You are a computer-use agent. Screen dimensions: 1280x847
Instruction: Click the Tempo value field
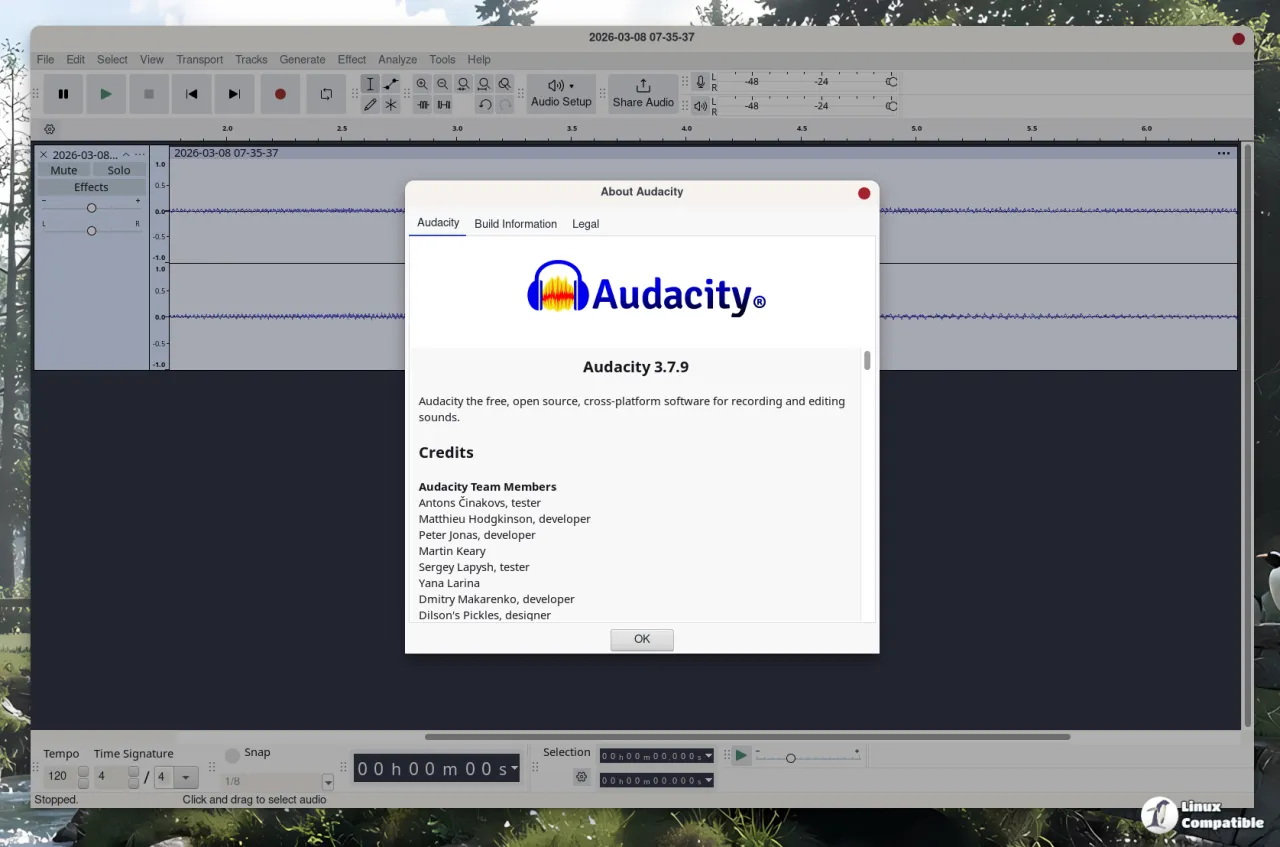(59, 776)
